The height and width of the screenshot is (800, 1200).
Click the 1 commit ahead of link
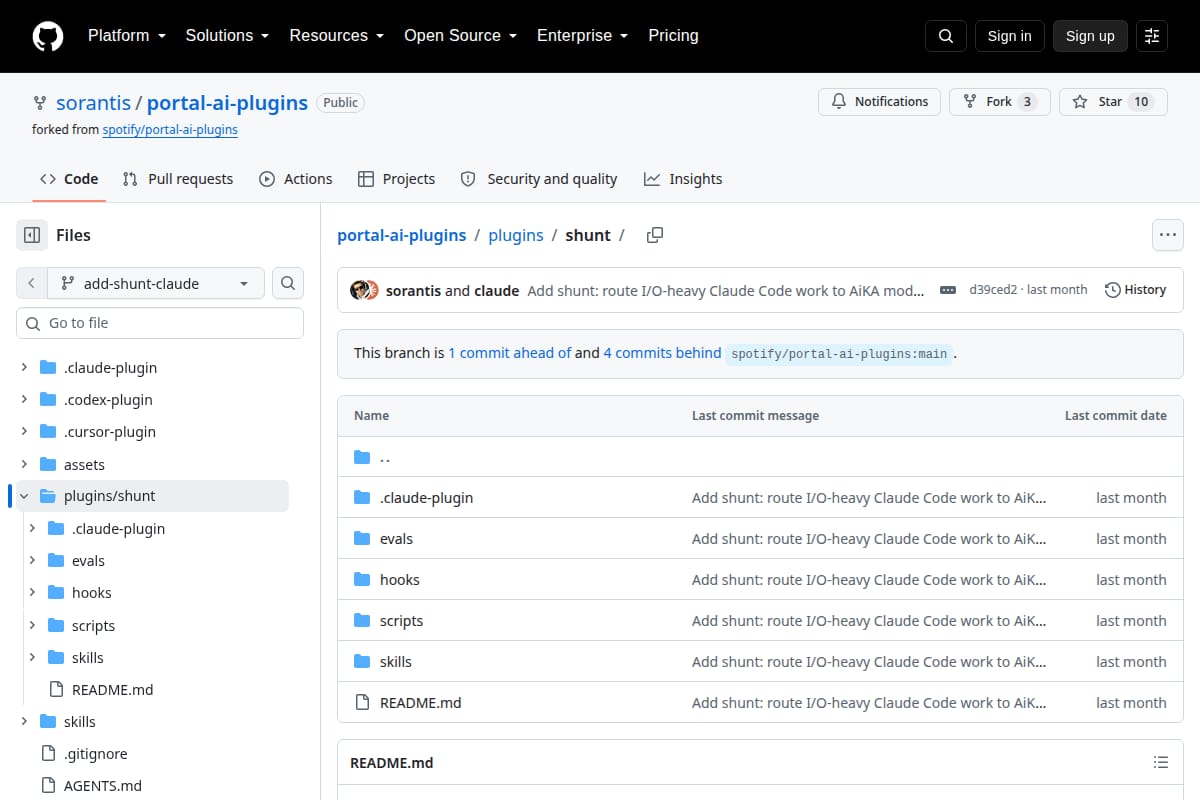pos(510,353)
